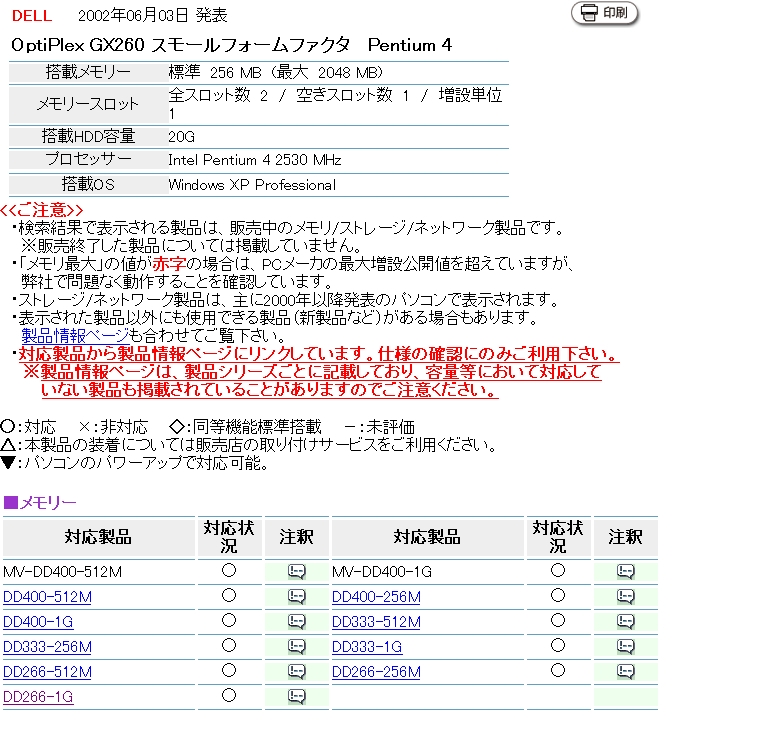Click the 搭載HDD容量 row label

88,136
